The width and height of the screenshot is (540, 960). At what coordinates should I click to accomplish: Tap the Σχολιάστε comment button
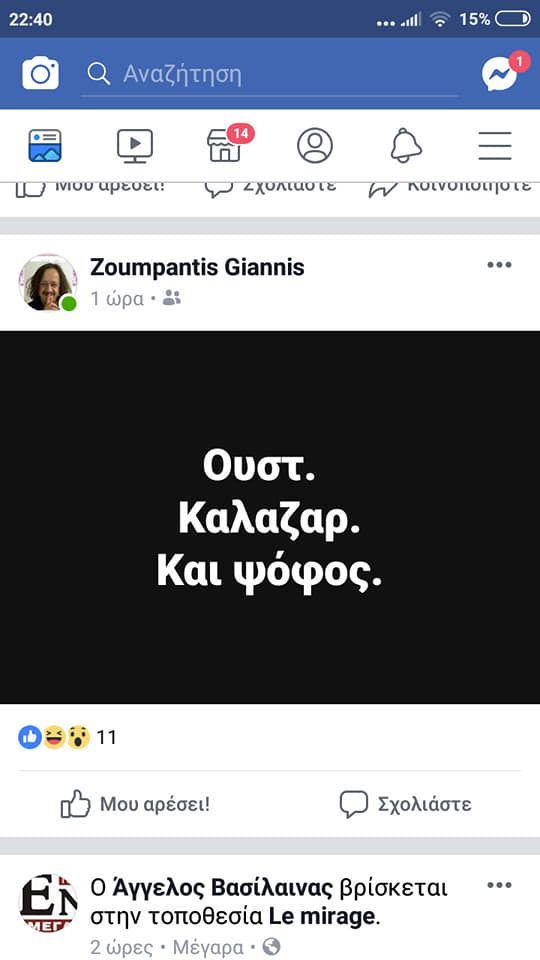click(405, 804)
